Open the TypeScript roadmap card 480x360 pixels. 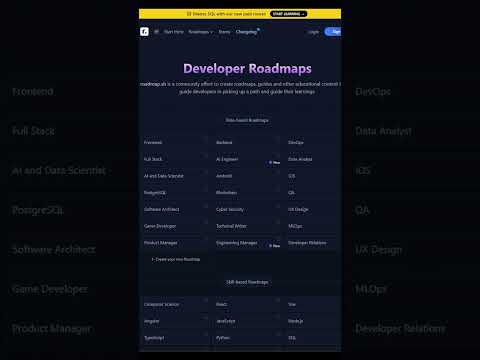pyautogui.click(x=176, y=338)
